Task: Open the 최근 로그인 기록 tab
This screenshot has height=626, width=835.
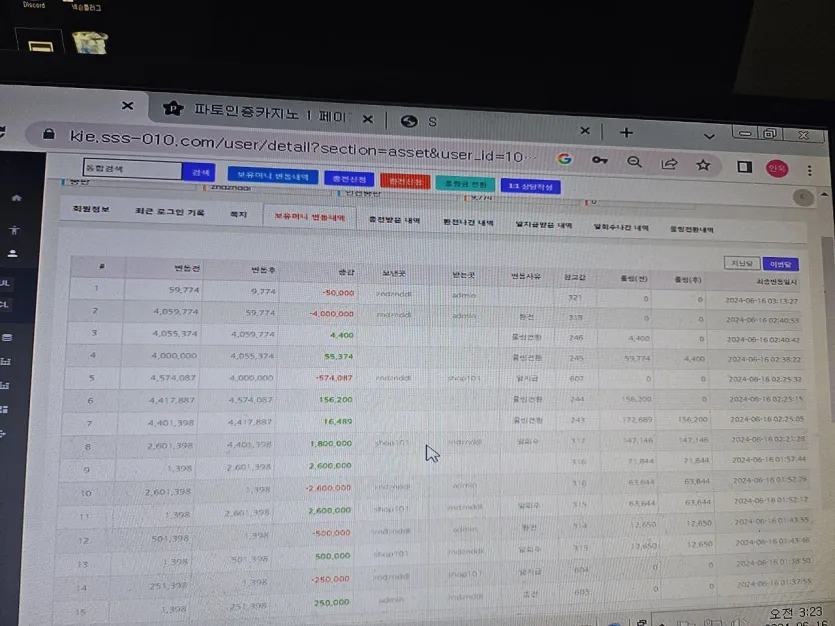Action: tap(169, 211)
